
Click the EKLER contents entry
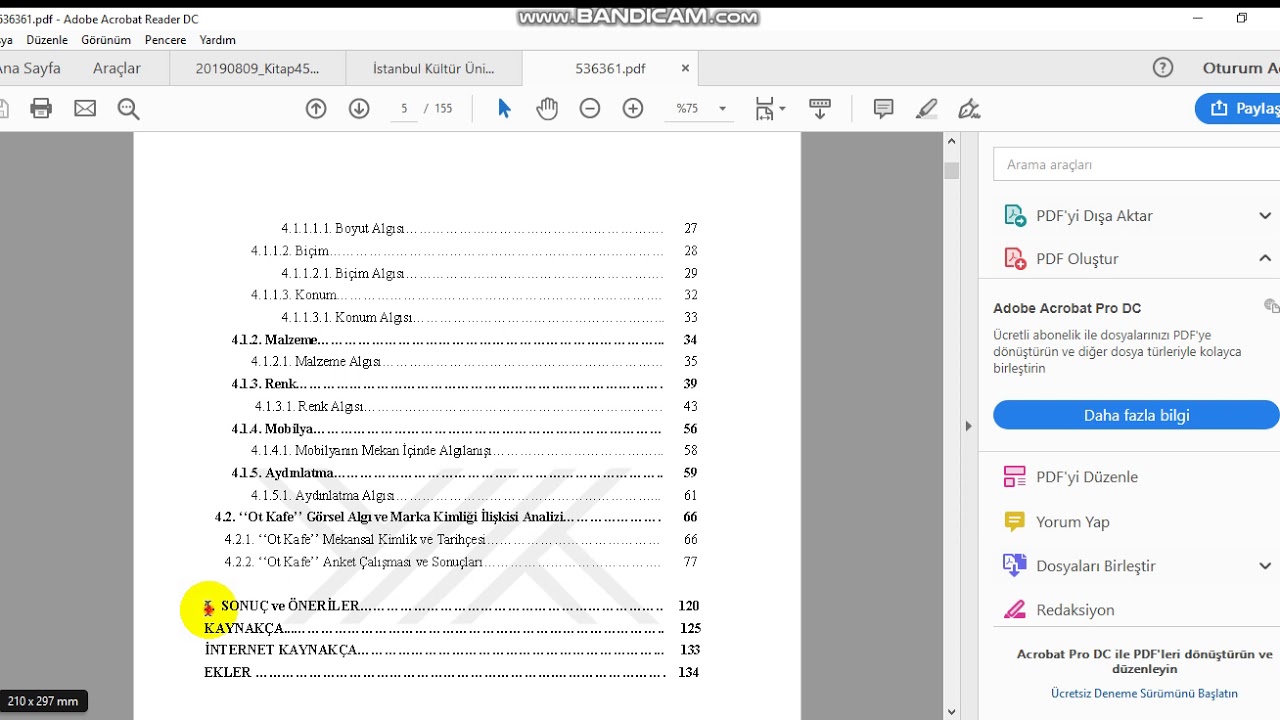coord(451,672)
